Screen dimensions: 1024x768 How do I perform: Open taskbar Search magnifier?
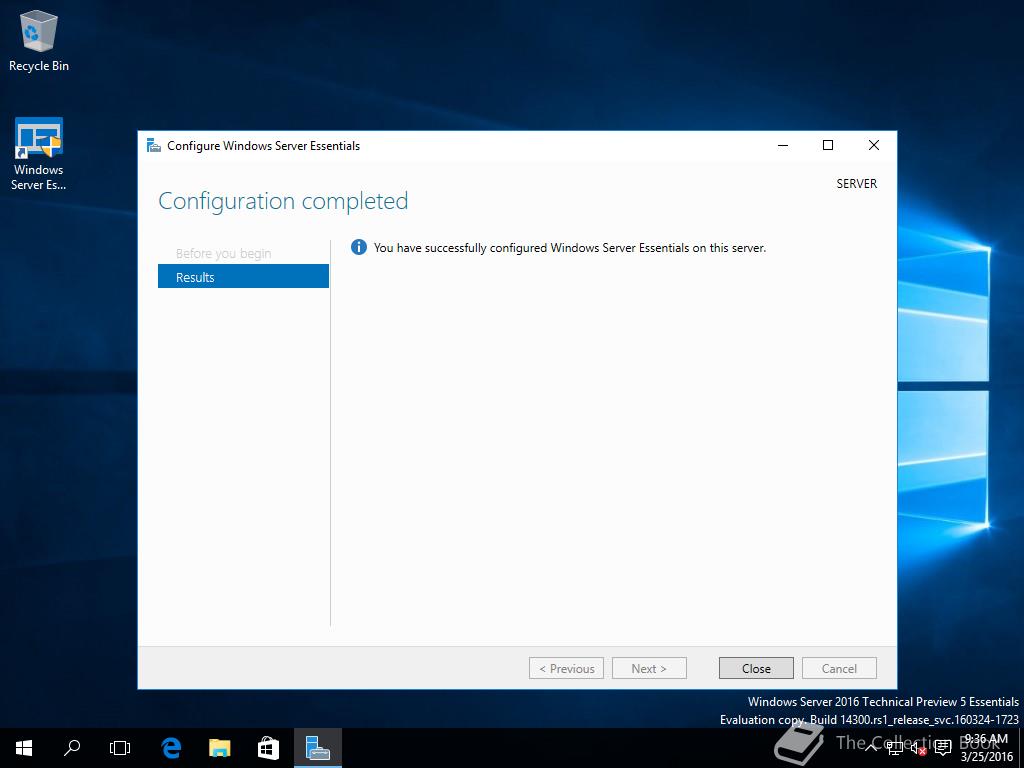coord(72,748)
